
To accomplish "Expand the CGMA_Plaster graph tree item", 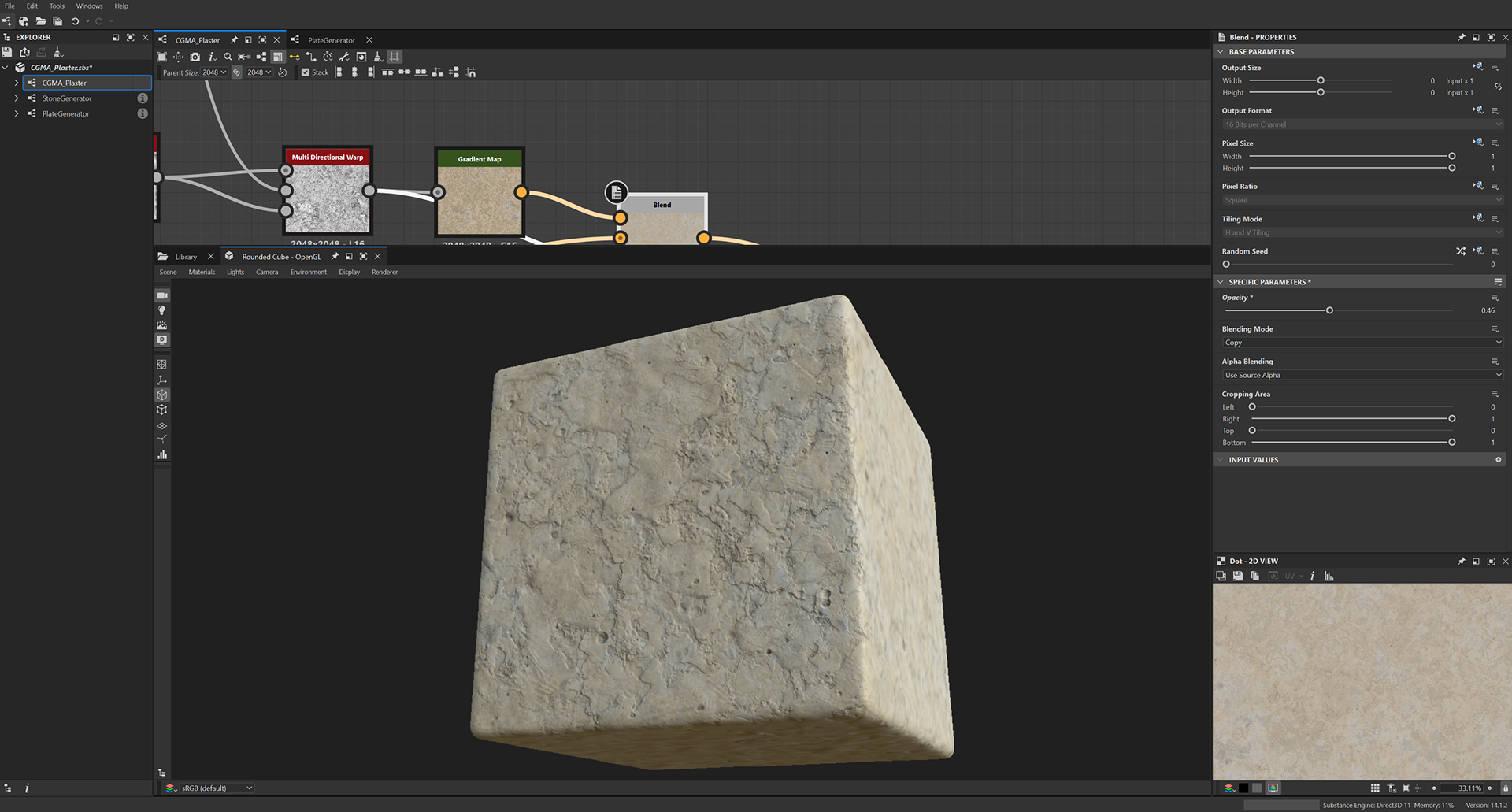I will [17, 83].
